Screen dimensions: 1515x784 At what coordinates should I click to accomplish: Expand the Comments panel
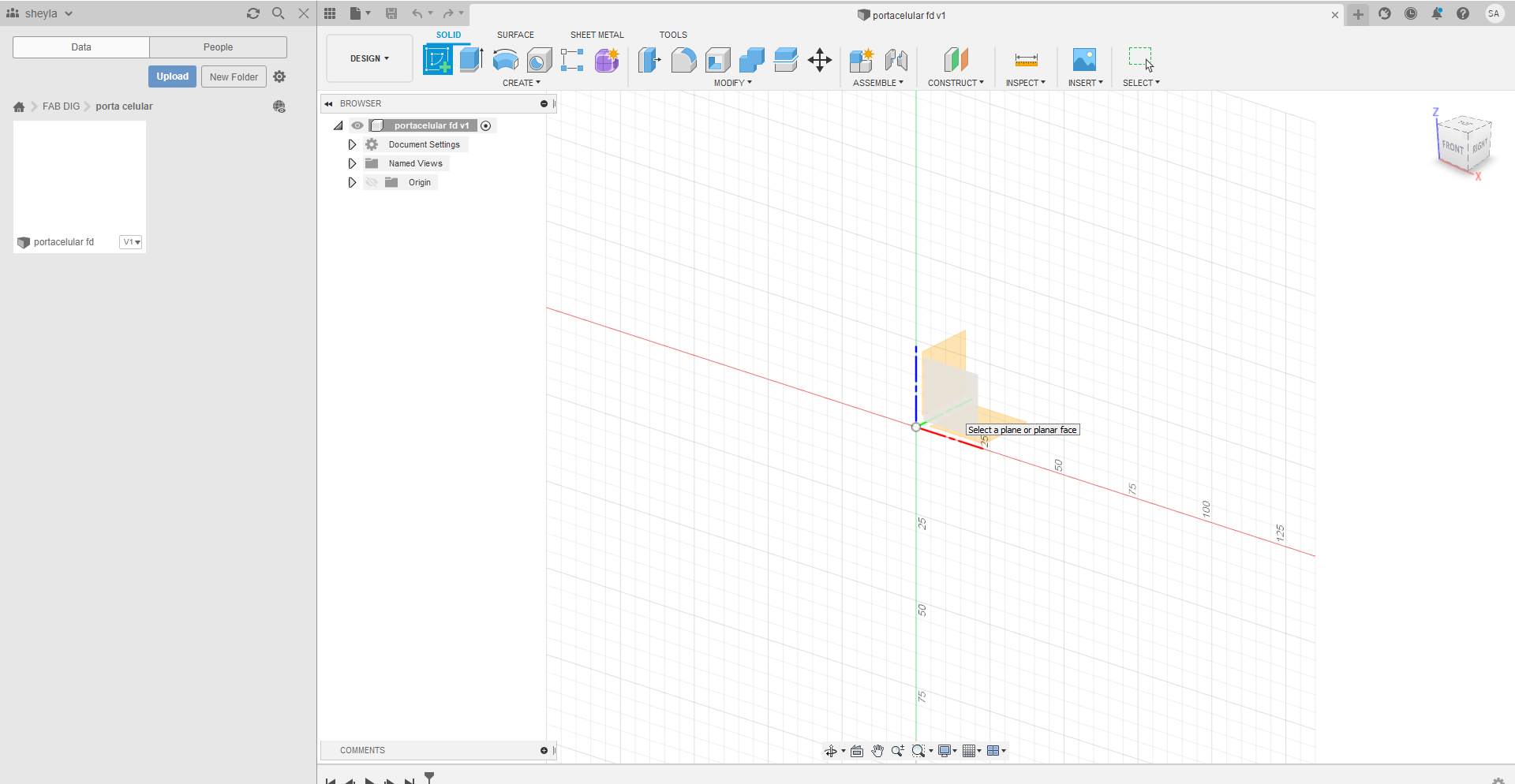coord(544,750)
